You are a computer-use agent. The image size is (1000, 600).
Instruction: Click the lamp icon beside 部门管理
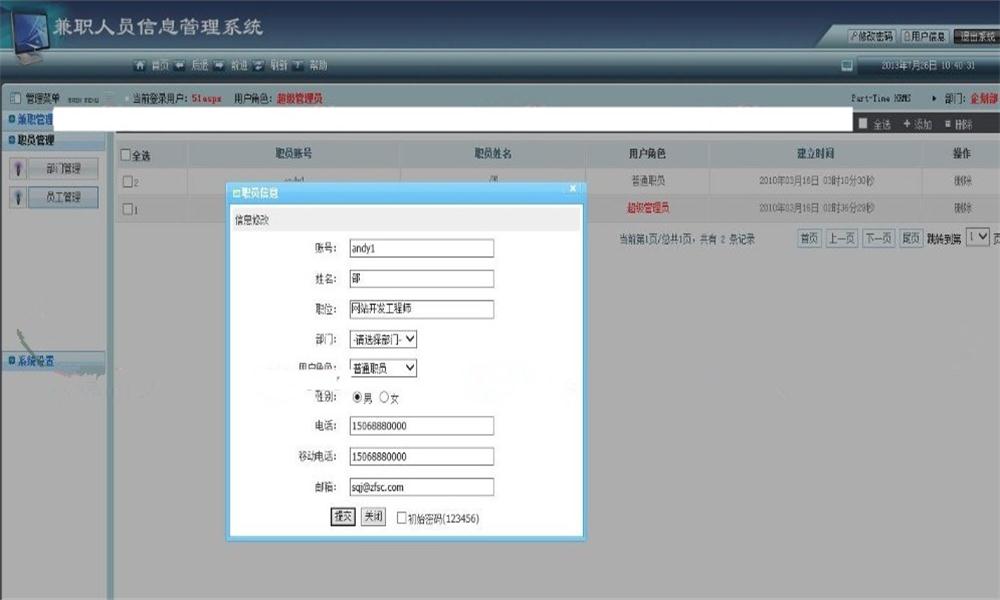(17, 168)
